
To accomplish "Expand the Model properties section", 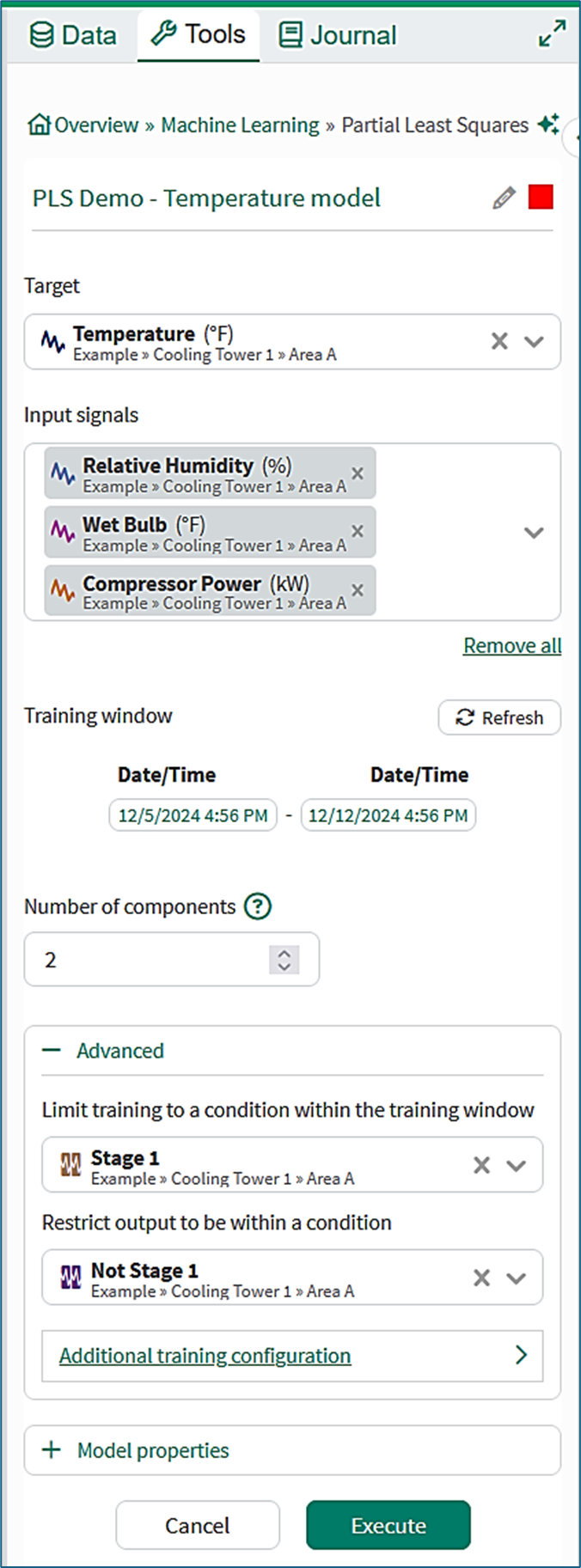I will (x=52, y=1450).
